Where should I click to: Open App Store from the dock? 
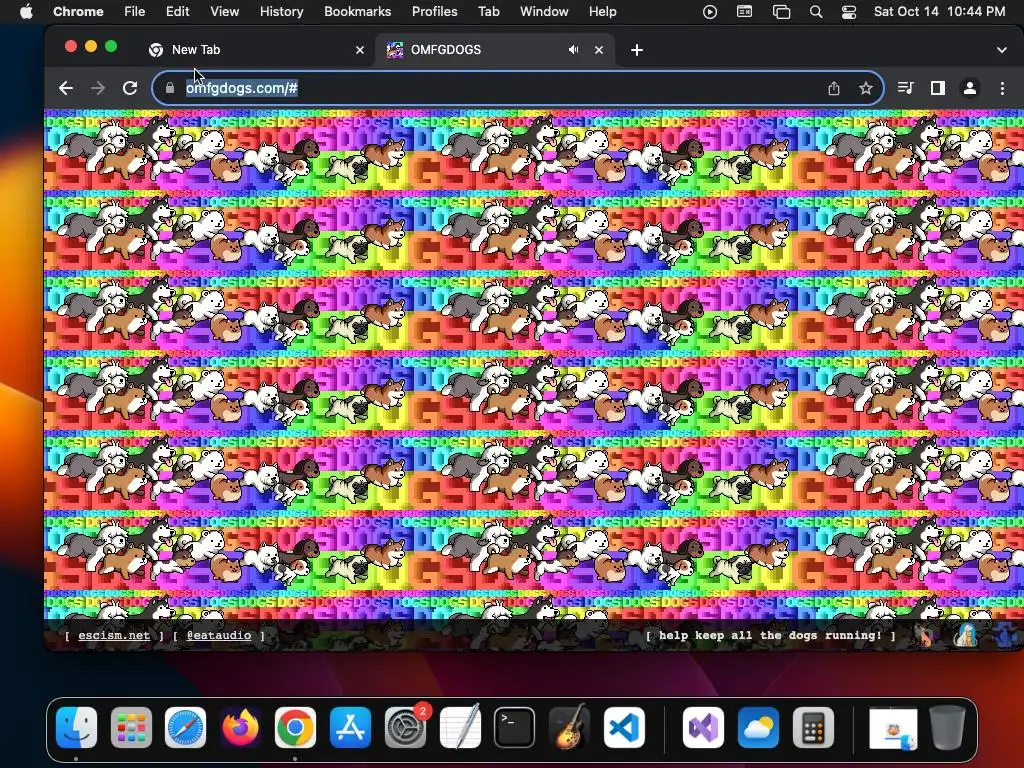[x=350, y=728]
